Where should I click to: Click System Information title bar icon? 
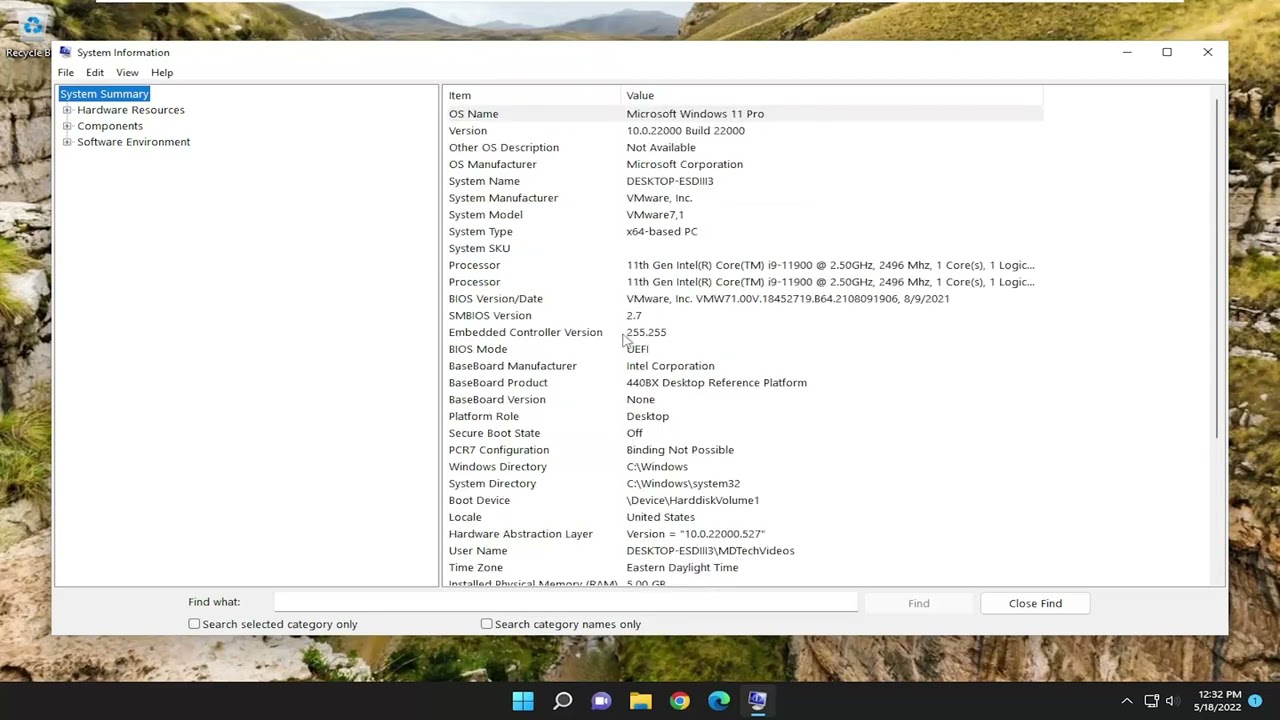pyautogui.click(x=65, y=52)
